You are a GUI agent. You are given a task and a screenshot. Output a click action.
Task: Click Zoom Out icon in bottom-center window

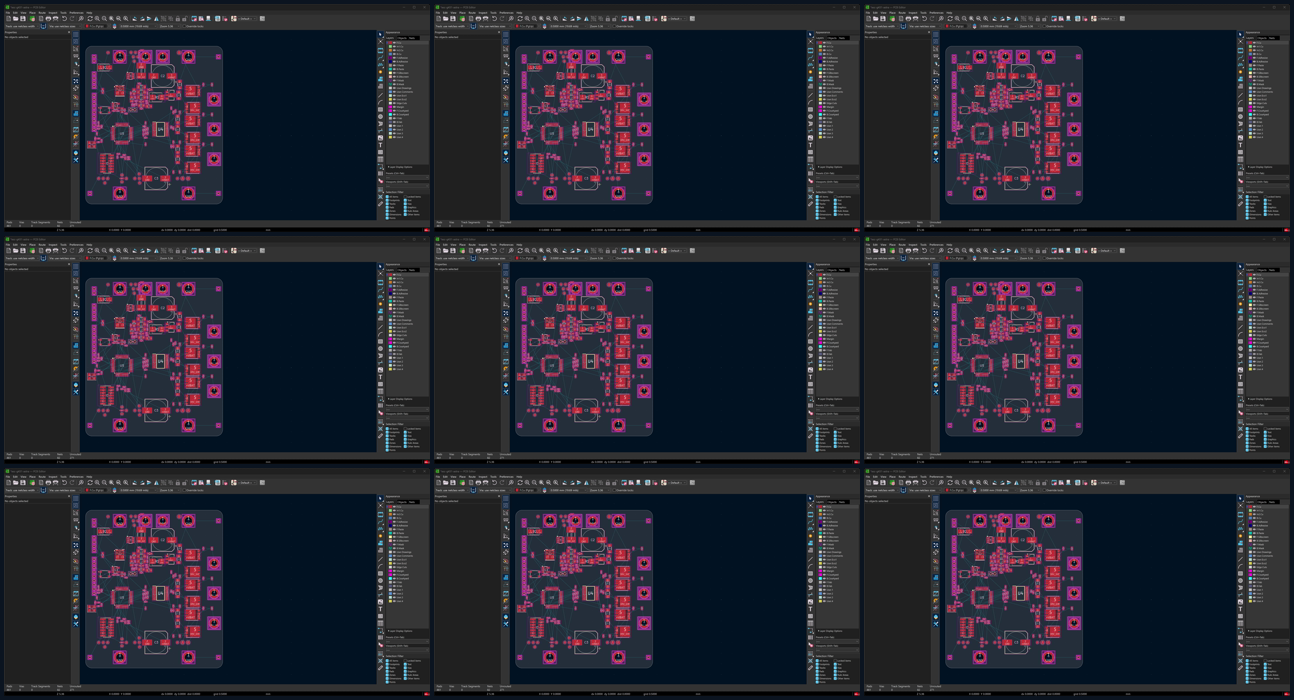(534, 482)
